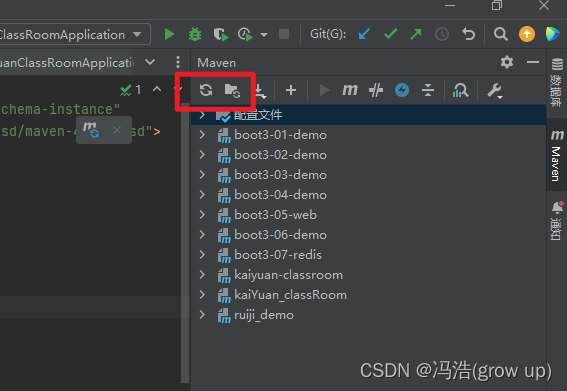Image resolution: width=567 pixels, height=391 pixels.
Task: Stop the running process
Action: [284, 34]
